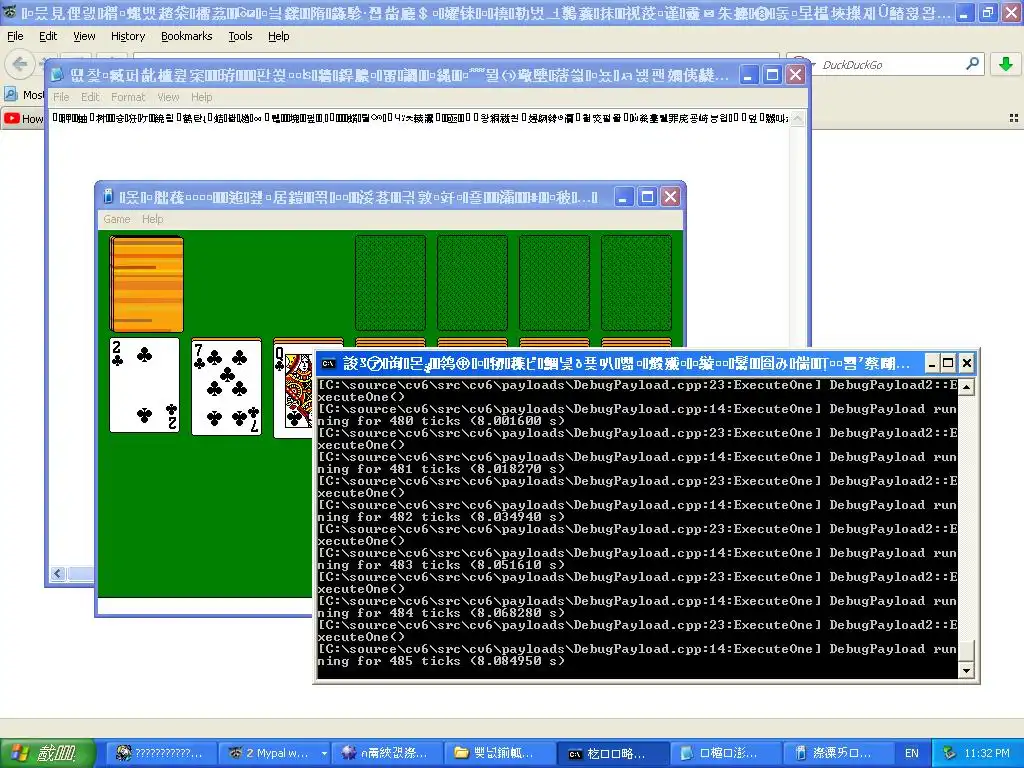1024x768 pixels.
Task: Open the Notepad View menu
Action: 168,97
